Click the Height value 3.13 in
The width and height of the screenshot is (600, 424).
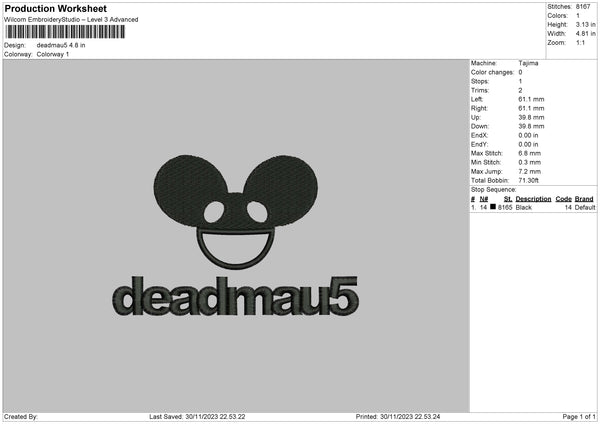[585, 24]
